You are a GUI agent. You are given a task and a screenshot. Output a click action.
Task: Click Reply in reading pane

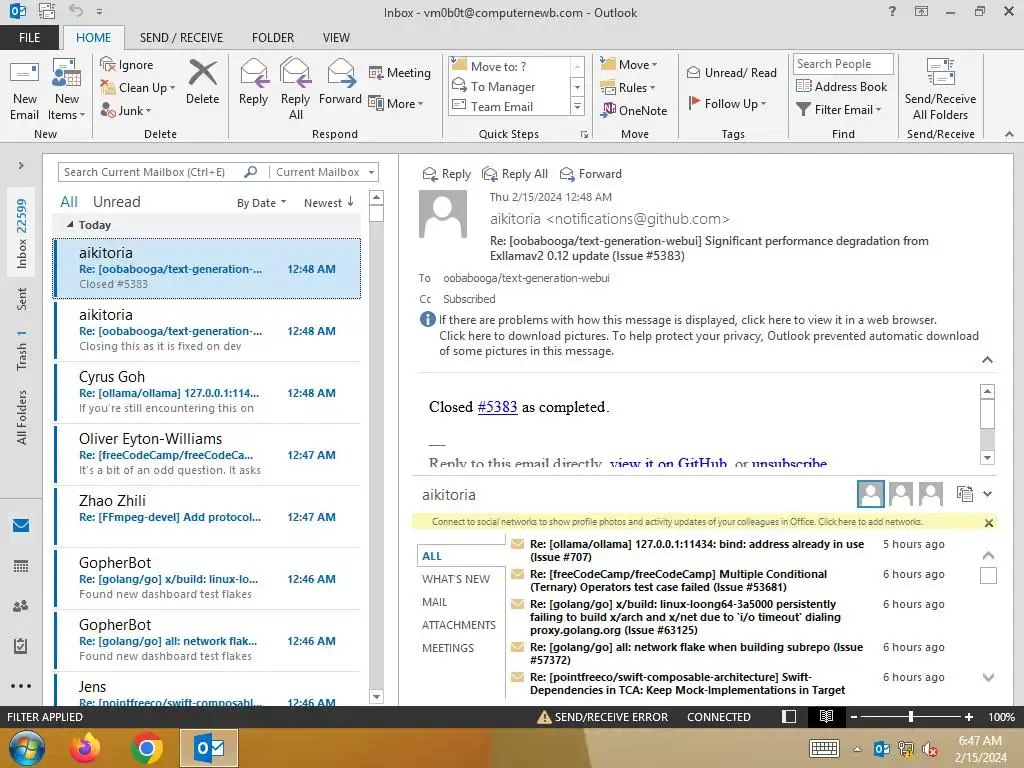[x=447, y=174]
